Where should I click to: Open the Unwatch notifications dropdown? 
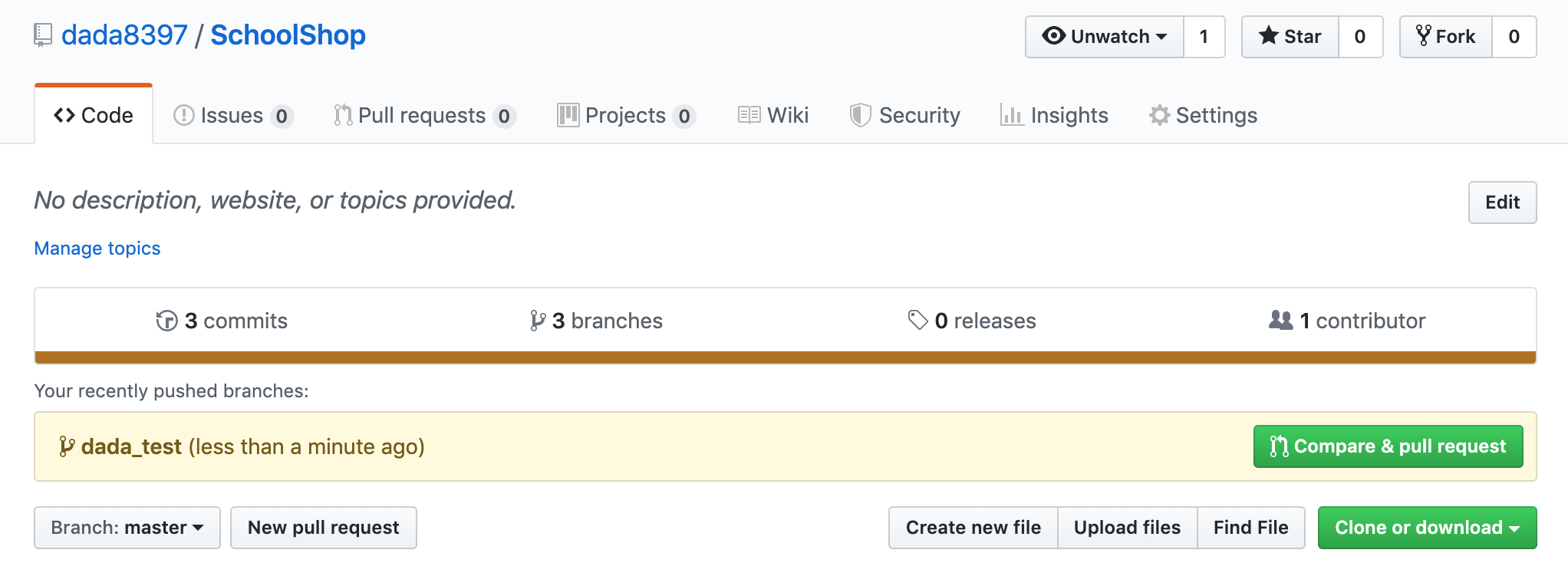point(1105,37)
